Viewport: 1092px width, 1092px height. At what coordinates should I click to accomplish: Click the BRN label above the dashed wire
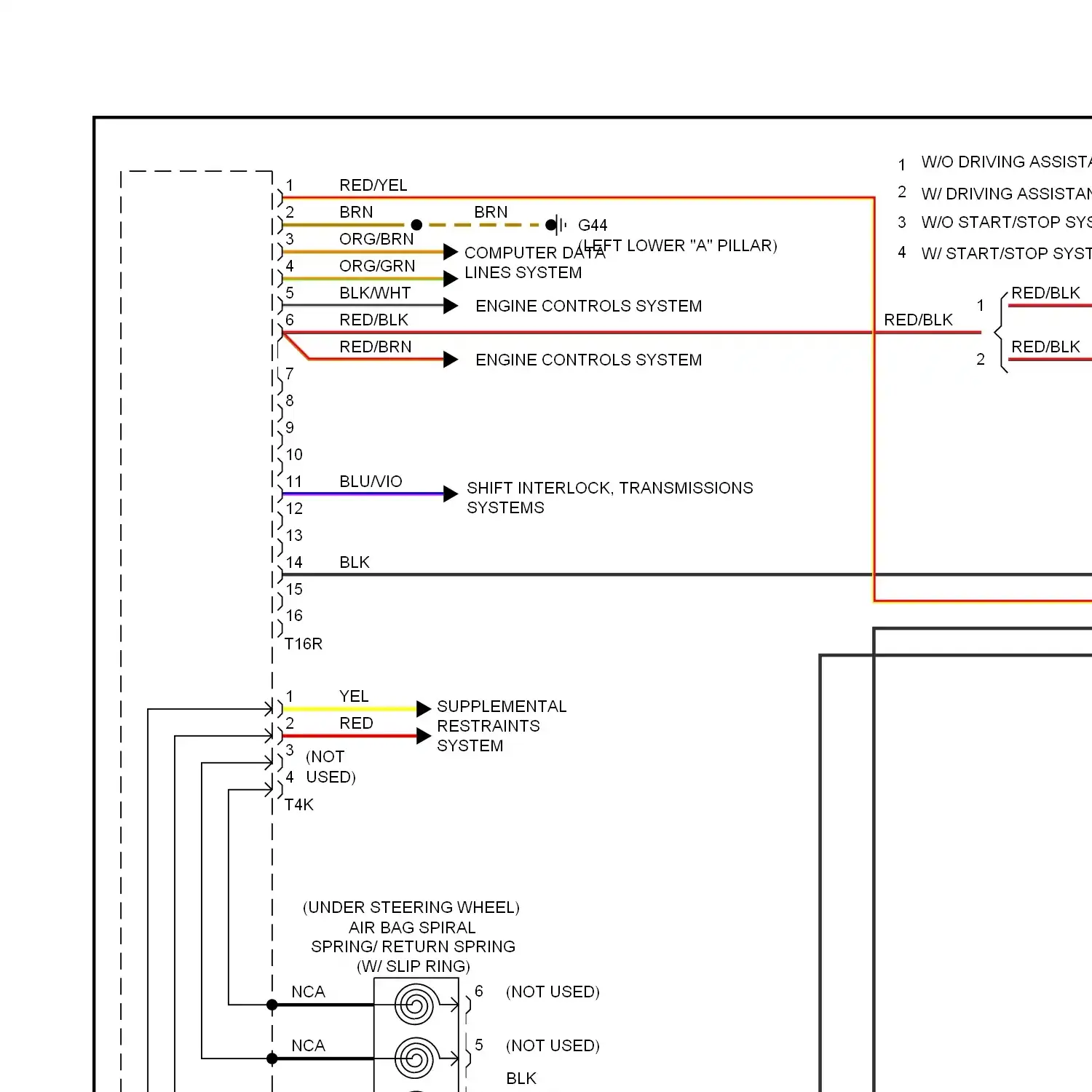pos(491,212)
